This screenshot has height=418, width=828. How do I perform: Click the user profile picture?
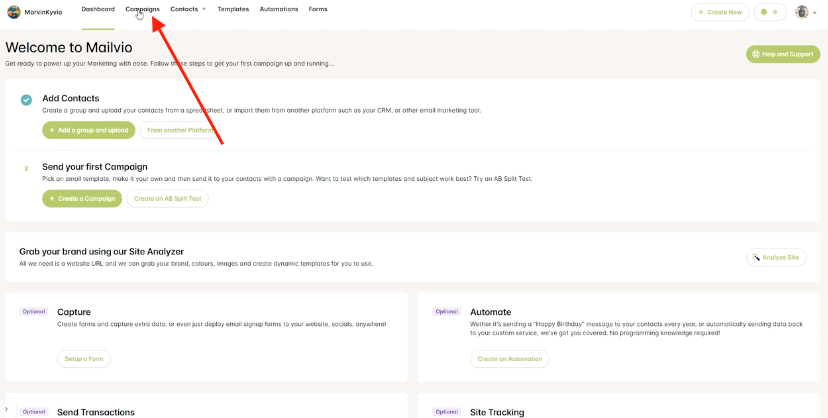coord(801,12)
